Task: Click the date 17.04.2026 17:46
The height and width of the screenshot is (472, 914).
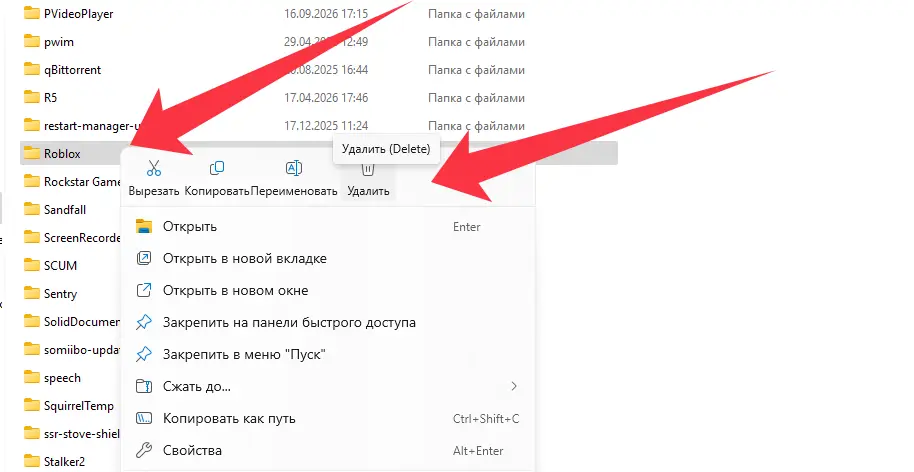Action: coord(326,97)
